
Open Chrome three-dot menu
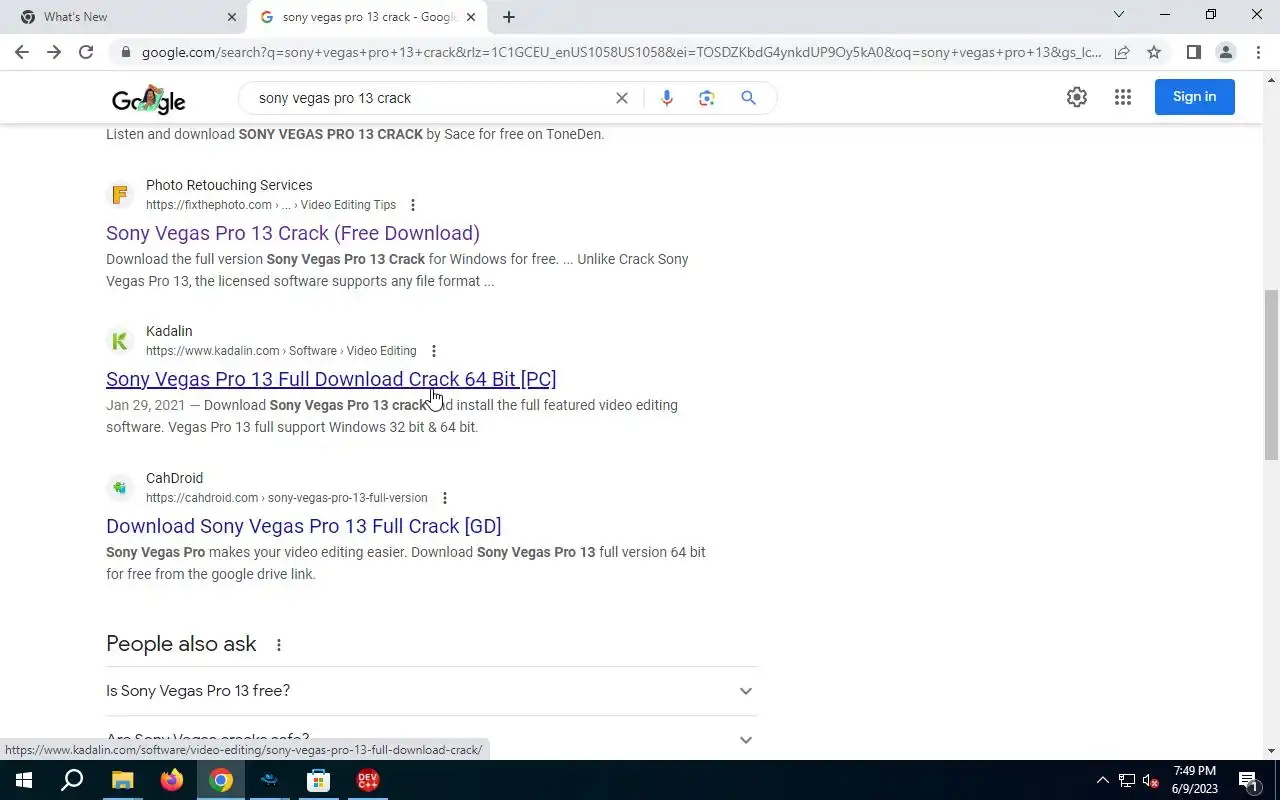tap(1258, 52)
